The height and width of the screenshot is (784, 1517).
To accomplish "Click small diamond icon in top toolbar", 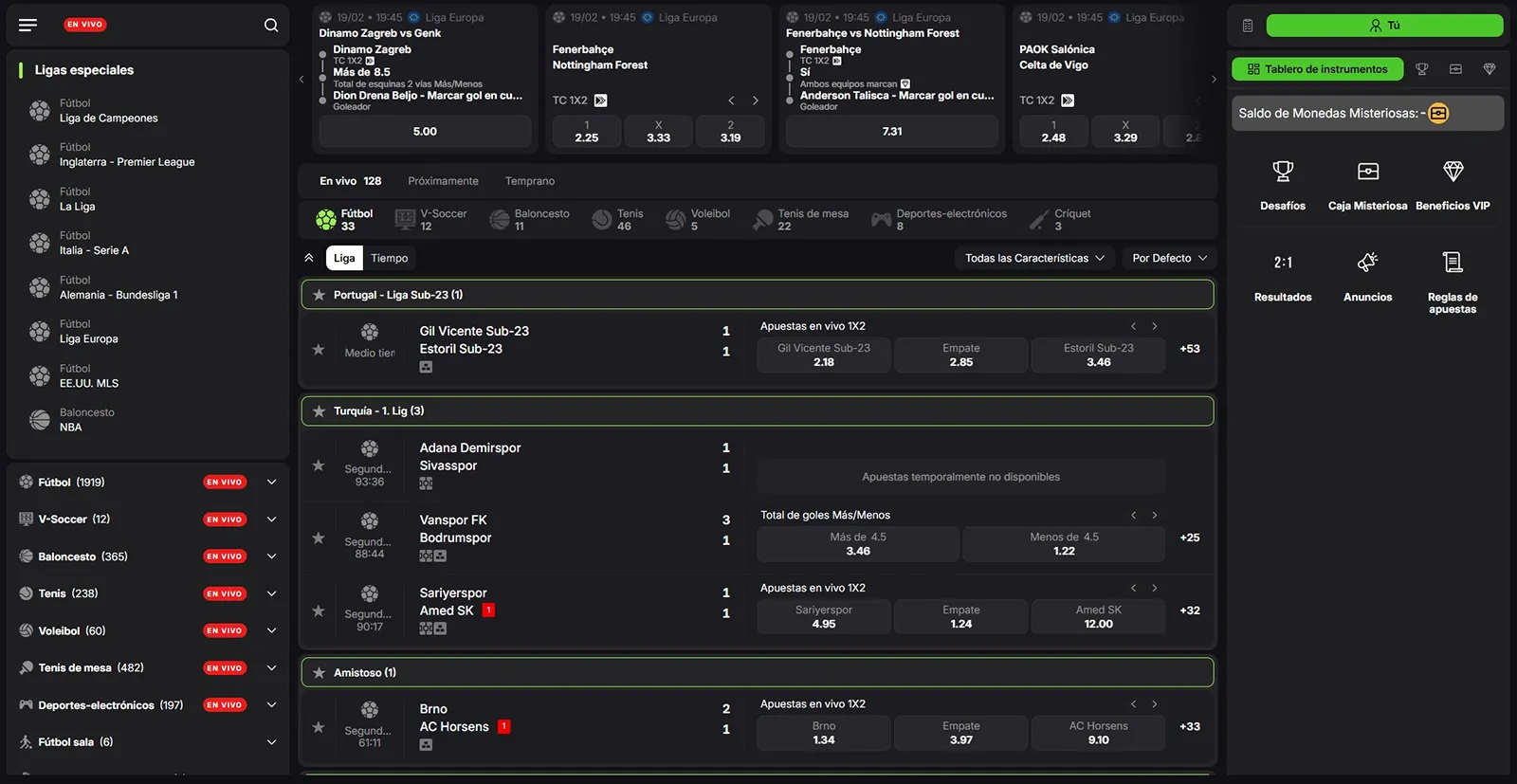I will click(x=1490, y=69).
